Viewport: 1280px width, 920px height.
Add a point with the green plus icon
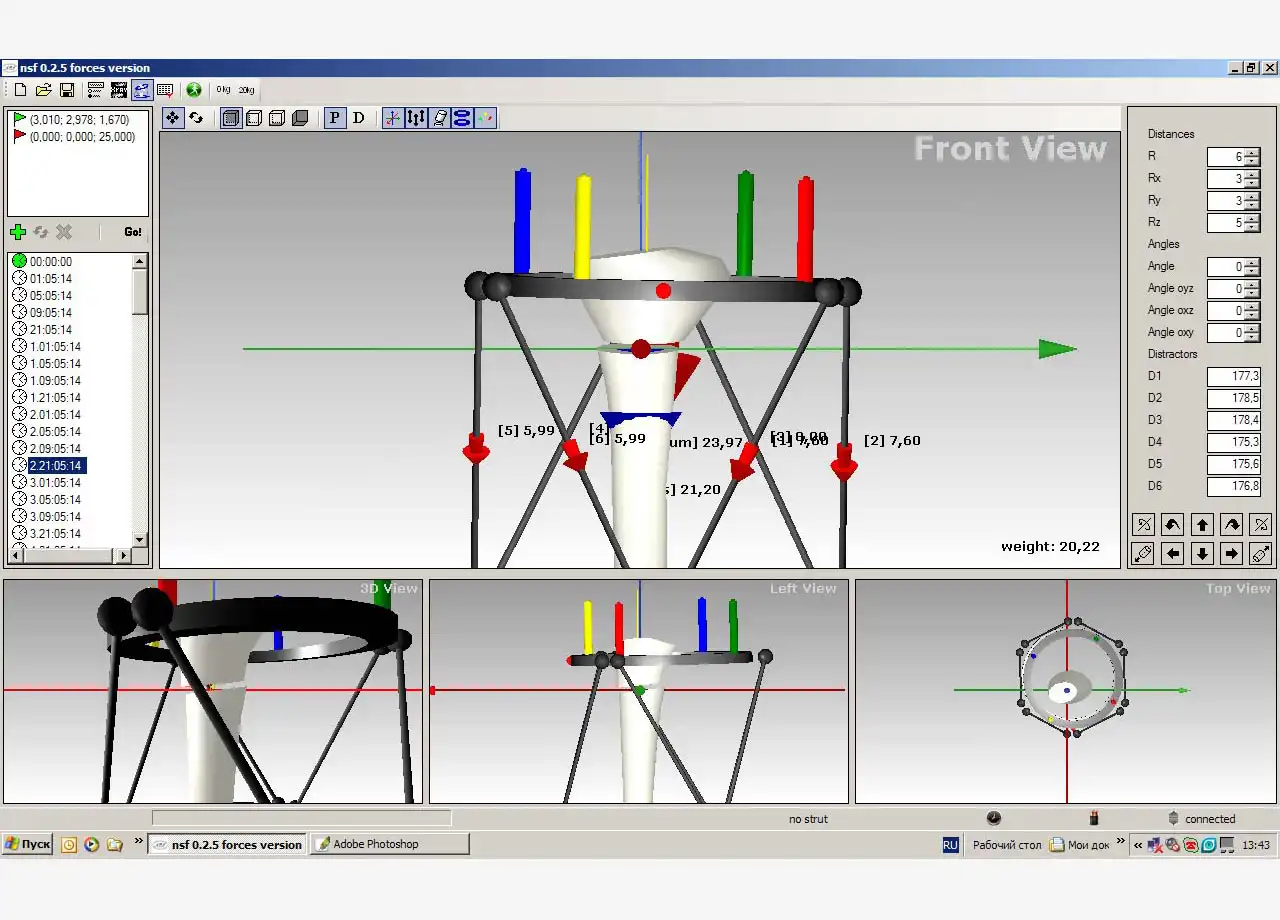18,232
